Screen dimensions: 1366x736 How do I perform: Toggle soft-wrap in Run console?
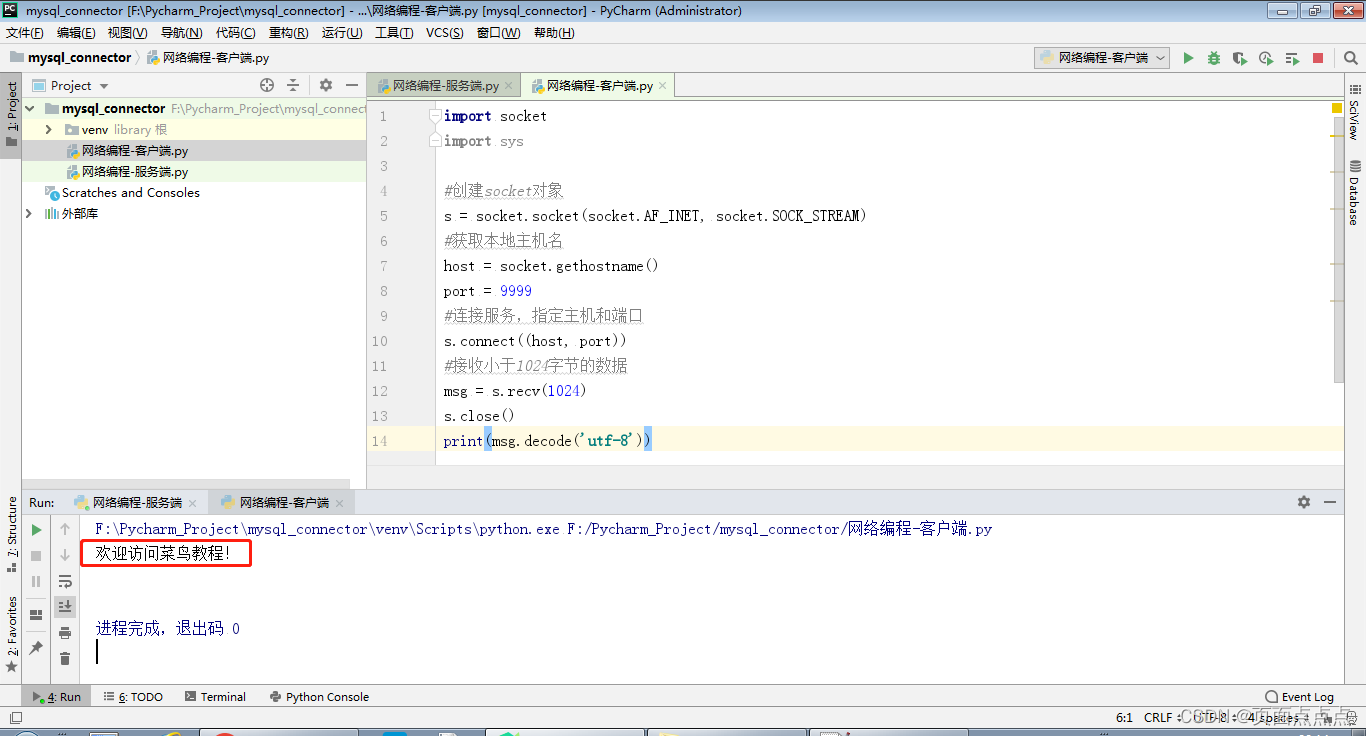coord(65,581)
